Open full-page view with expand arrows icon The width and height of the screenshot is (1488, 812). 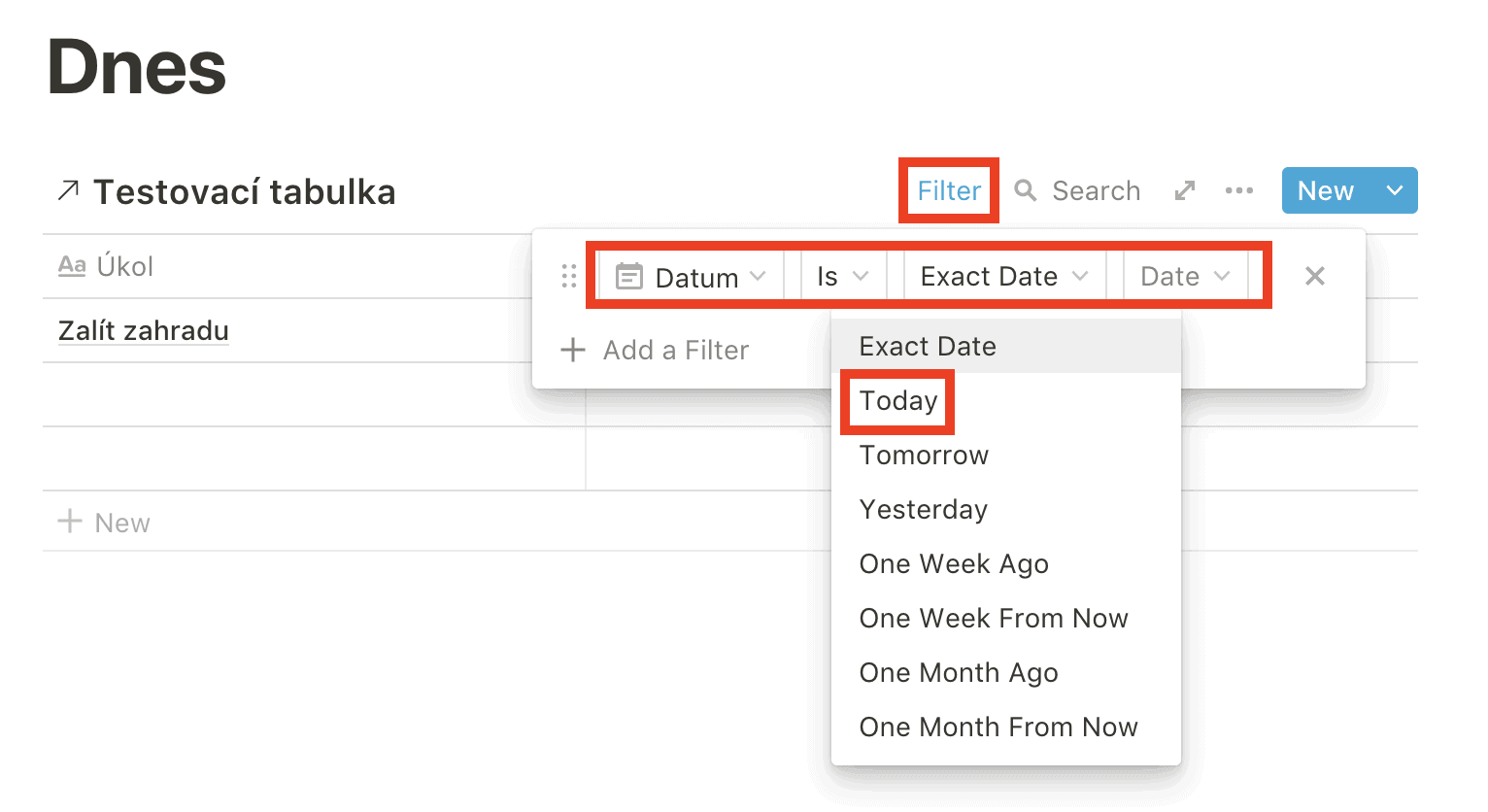click(1184, 190)
